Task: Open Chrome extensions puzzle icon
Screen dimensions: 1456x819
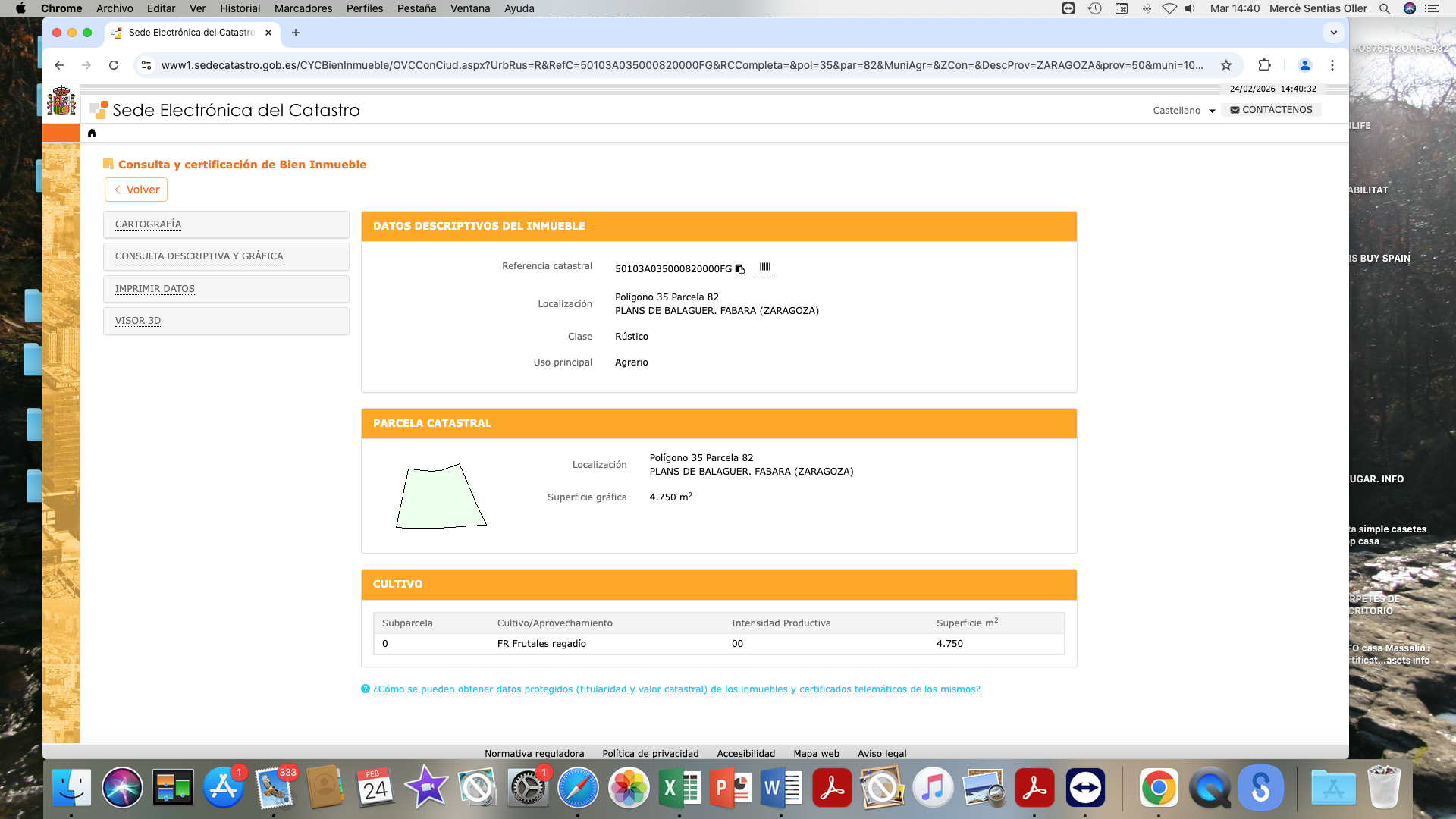Action: [1264, 65]
